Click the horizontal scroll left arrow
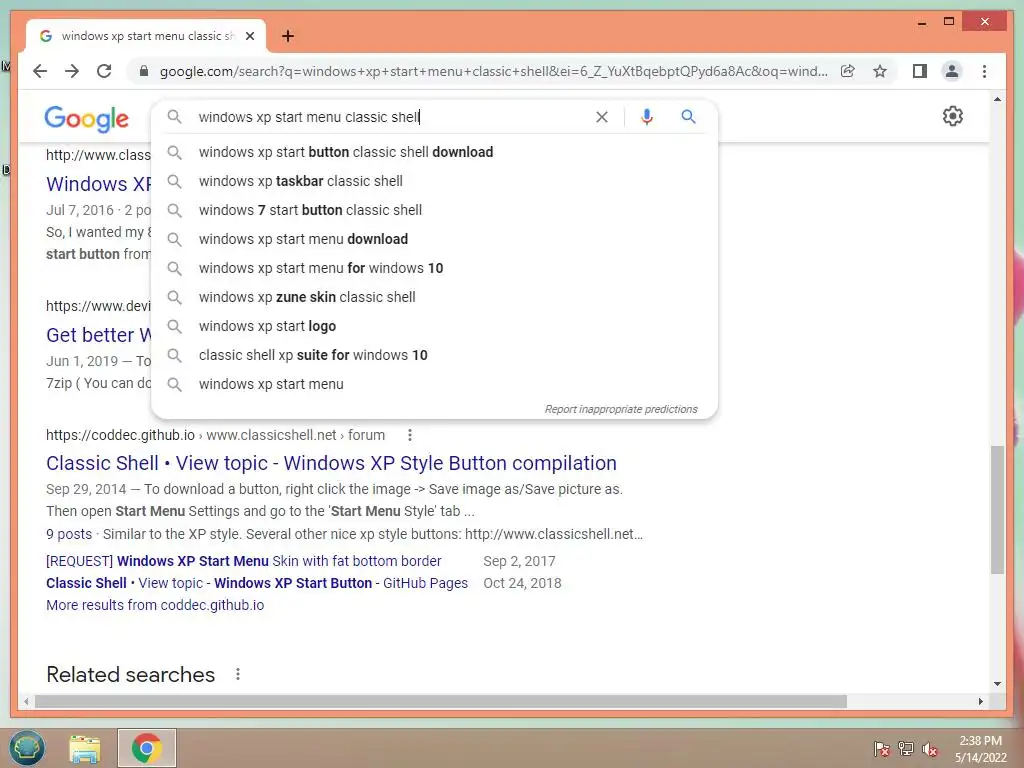The image size is (1024, 768). pos(26,701)
